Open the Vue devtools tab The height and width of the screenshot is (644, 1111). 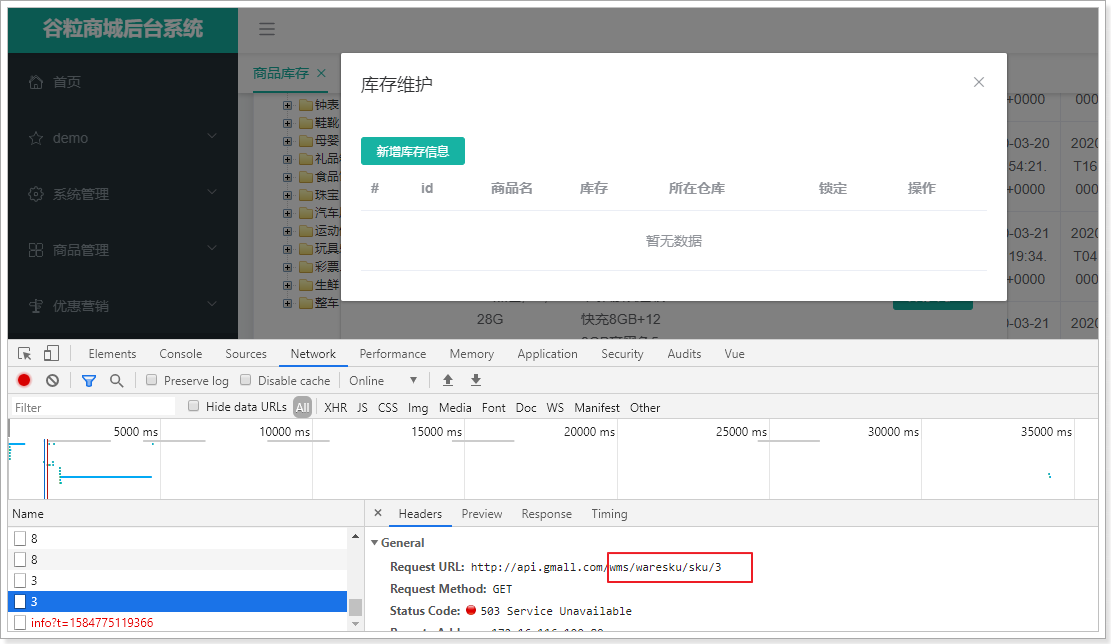click(734, 354)
